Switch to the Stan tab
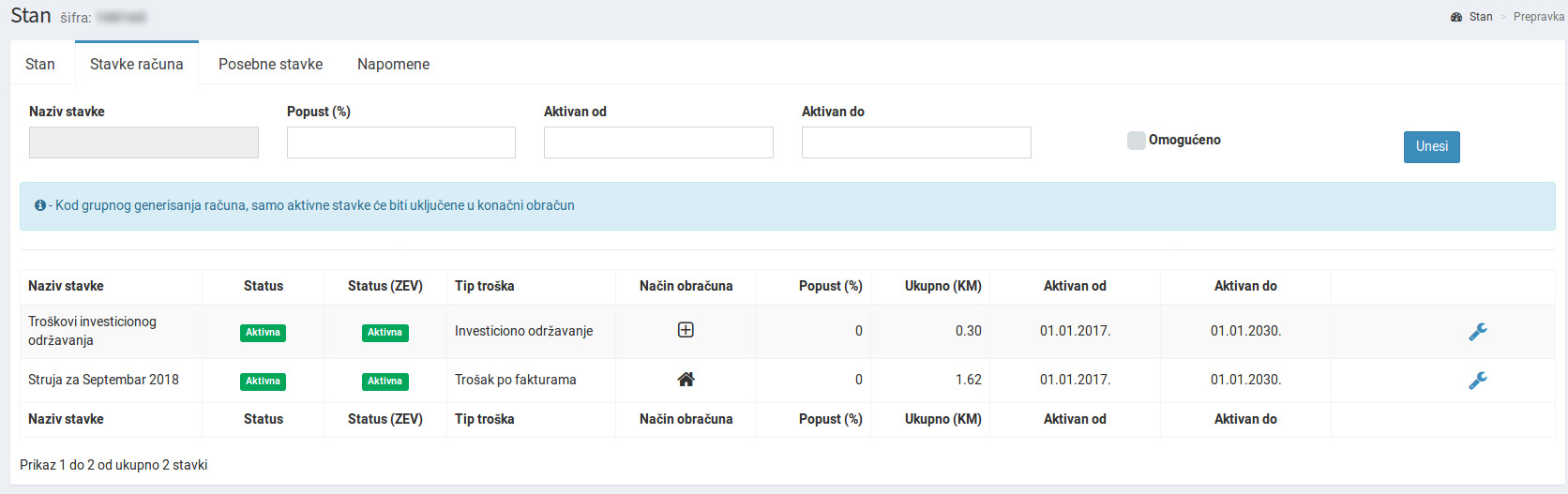Viewport: 1568px width, 494px height. [40, 64]
